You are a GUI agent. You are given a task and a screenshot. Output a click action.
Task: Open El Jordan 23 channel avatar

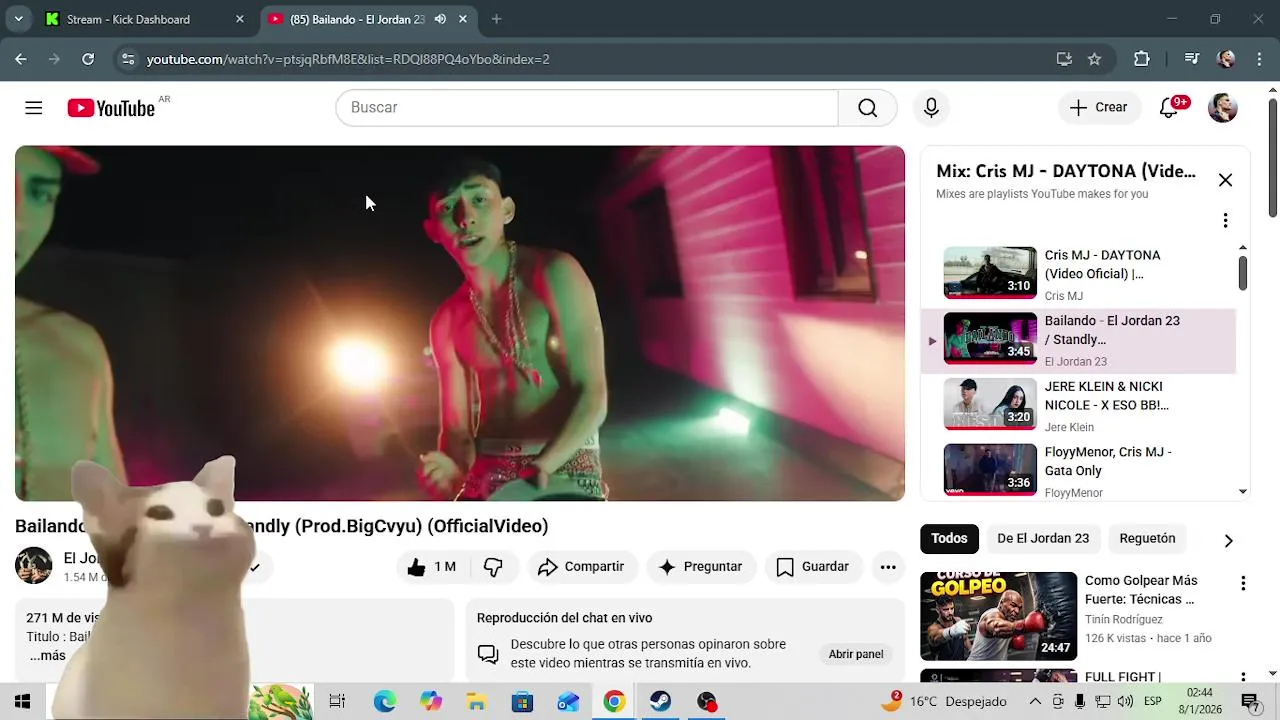33,566
